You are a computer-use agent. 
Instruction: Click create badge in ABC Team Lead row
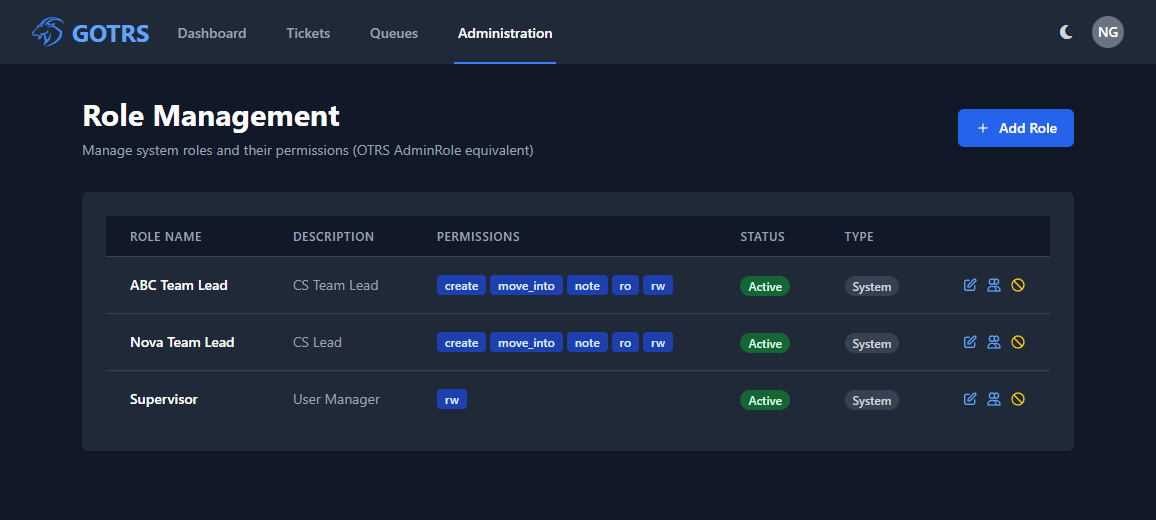click(462, 285)
